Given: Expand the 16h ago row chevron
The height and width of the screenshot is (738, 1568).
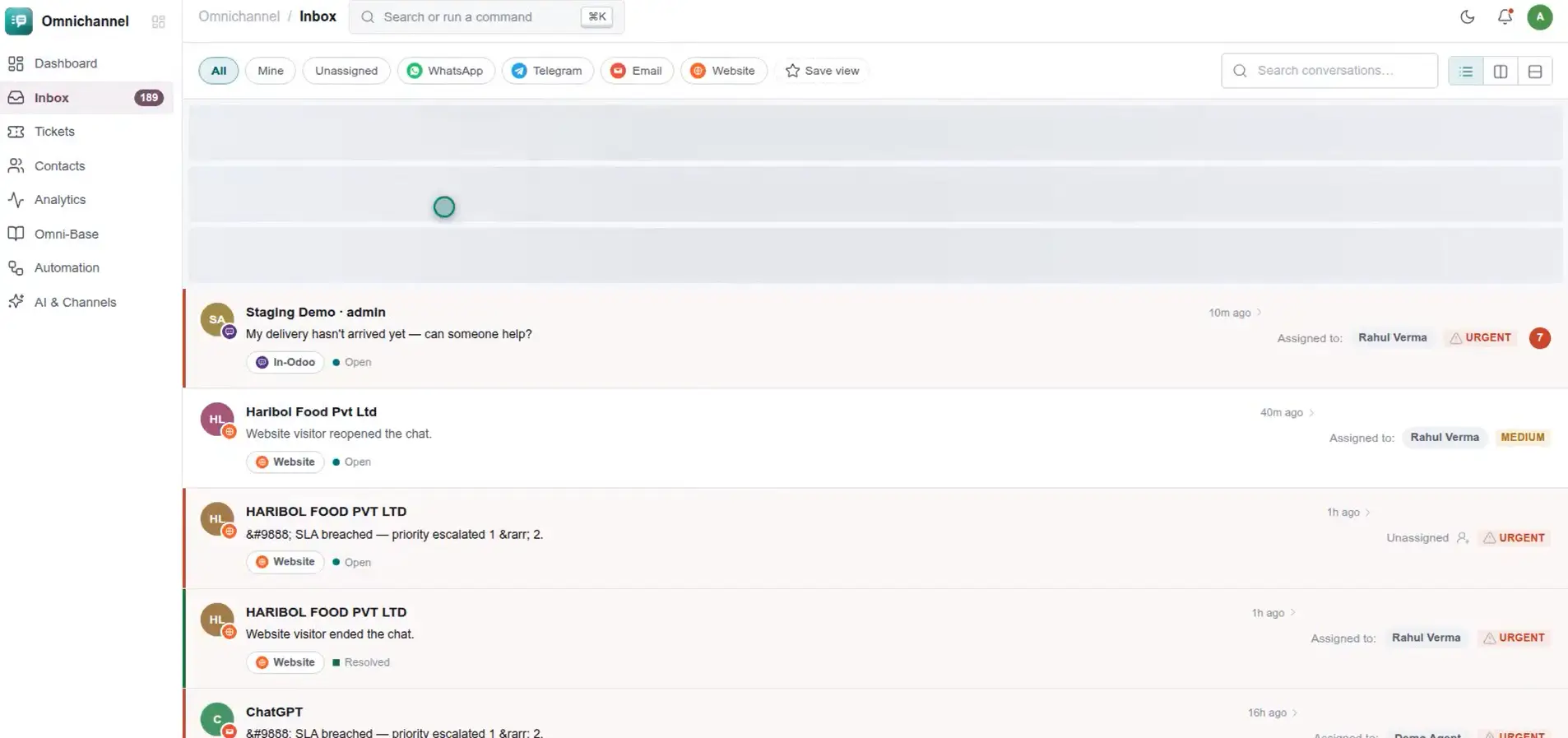Looking at the screenshot, I should pyautogui.click(x=1295, y=713).
